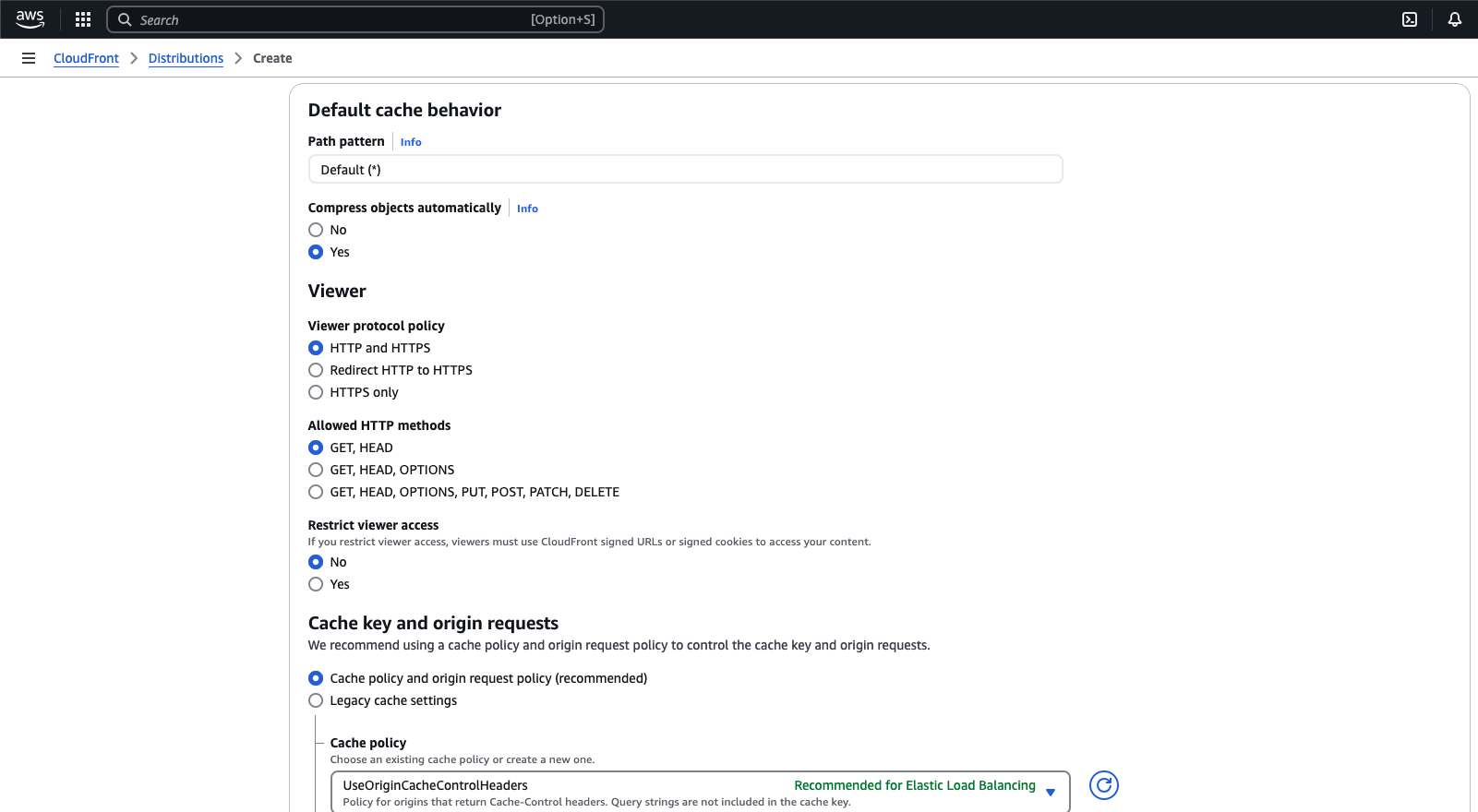
Task: Go to CloudFront breadcrumb link
Action: tap(86, 58)
